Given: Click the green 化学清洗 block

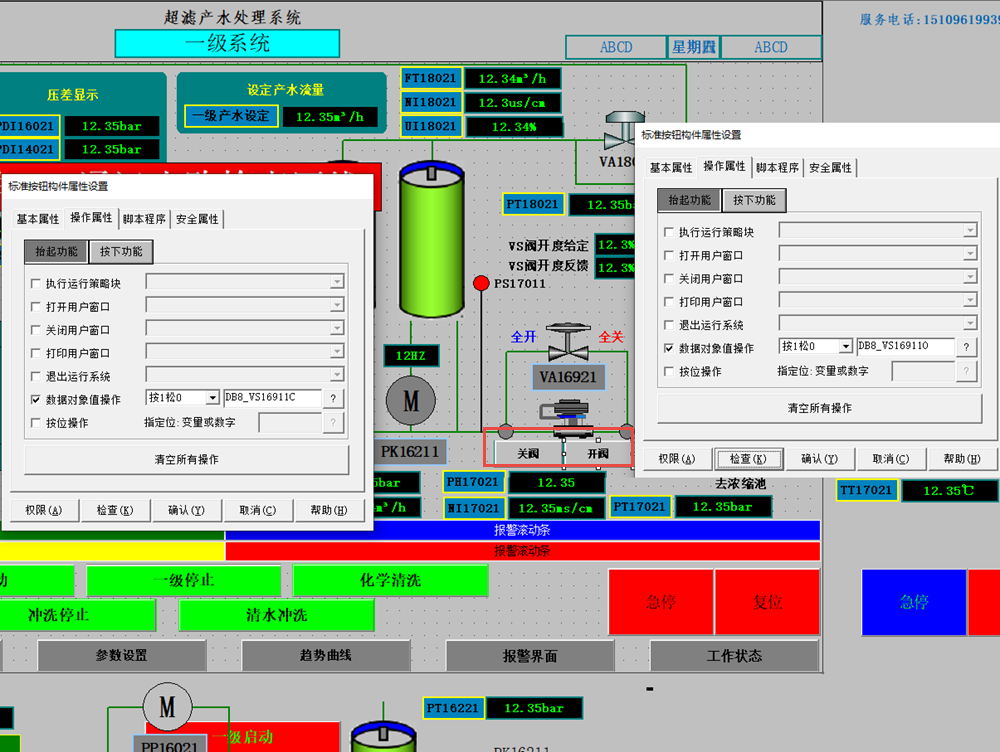Looking at the screenshot, I should point(390,580).
